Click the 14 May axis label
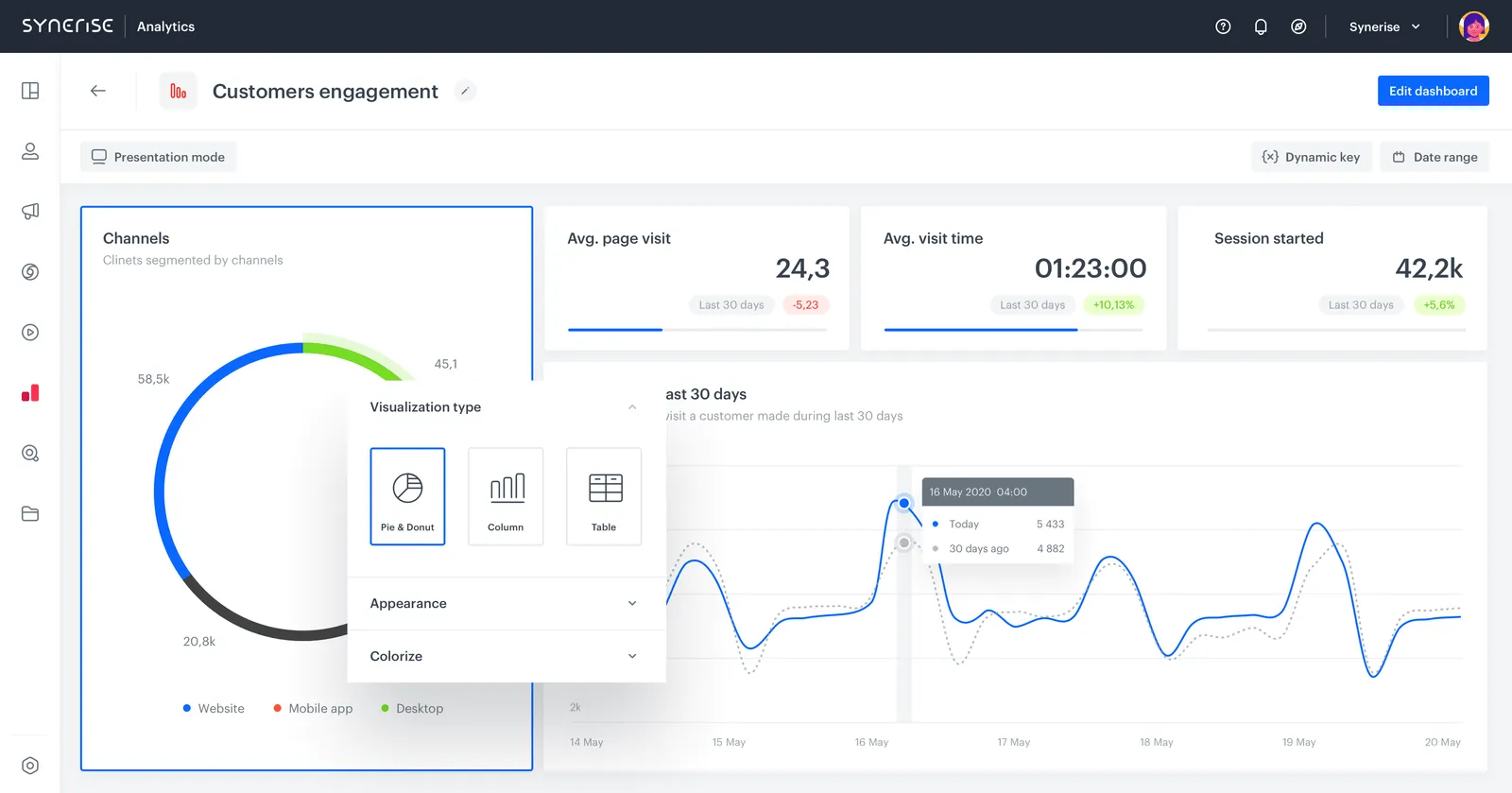 point(586,742)
